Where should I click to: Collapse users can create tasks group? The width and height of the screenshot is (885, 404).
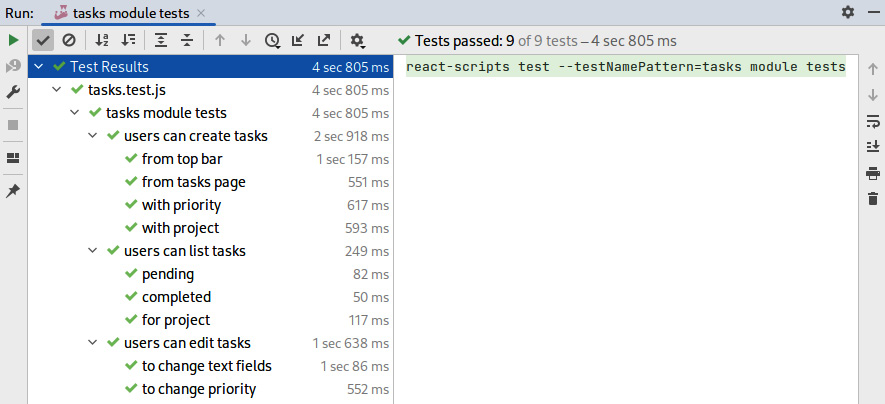pos(93,136)
